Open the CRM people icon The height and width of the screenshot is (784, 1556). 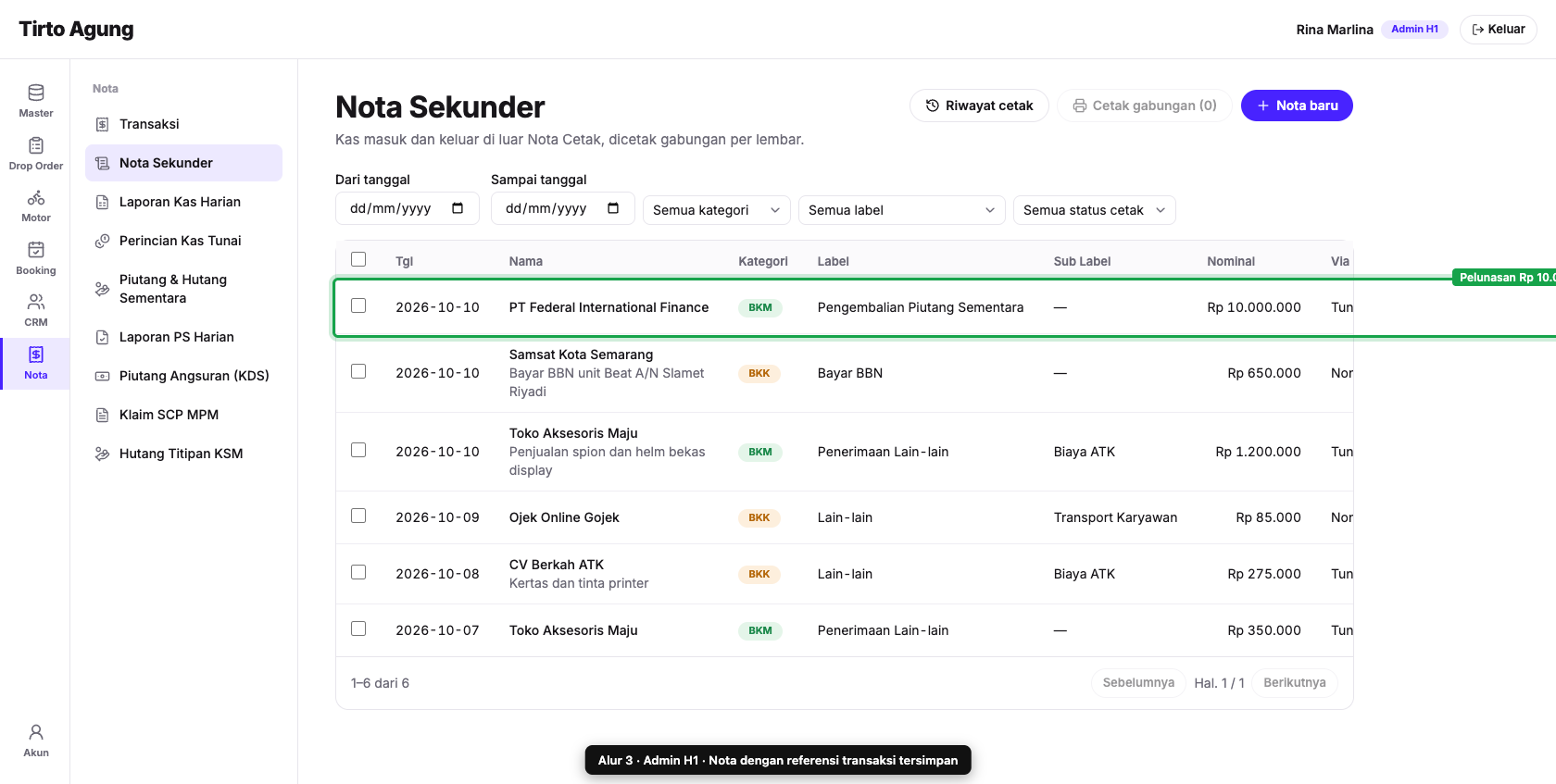coord(36,302)
